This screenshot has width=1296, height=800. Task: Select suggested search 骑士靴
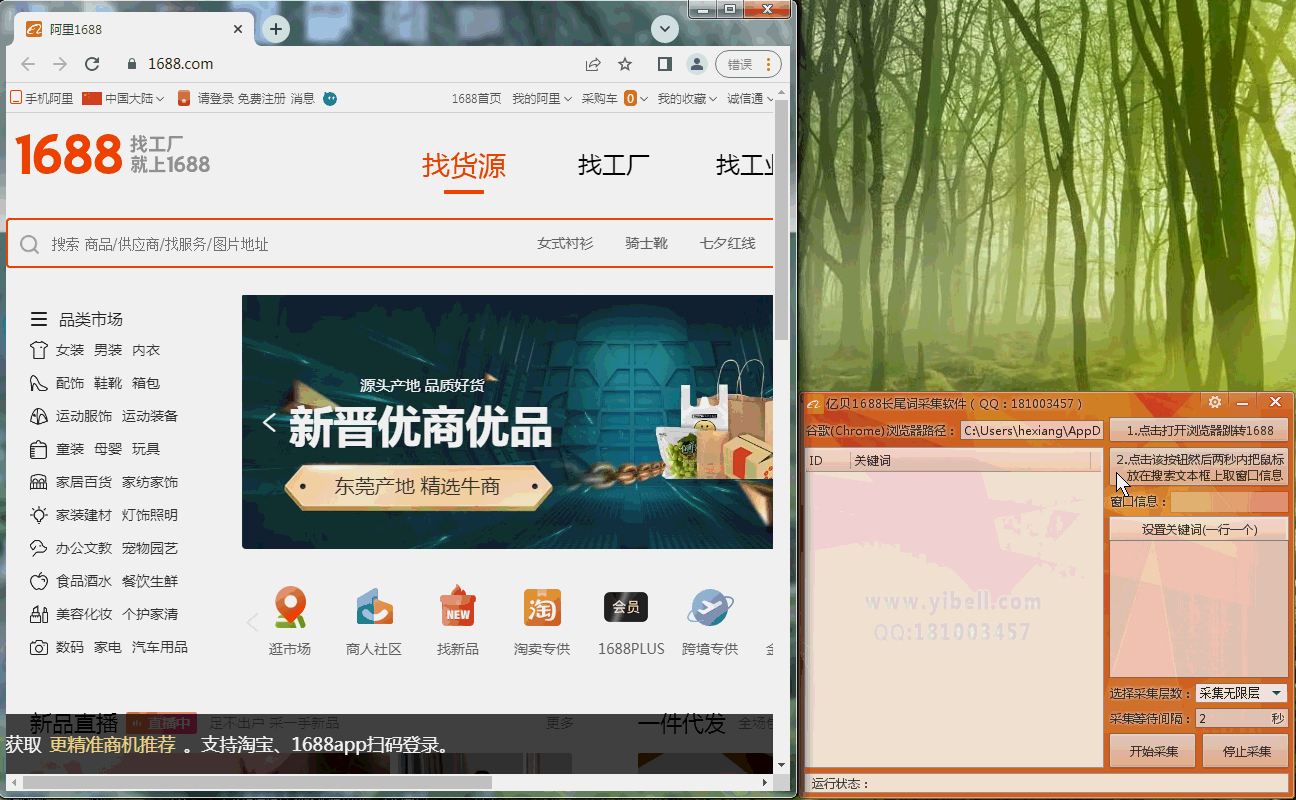647,243
